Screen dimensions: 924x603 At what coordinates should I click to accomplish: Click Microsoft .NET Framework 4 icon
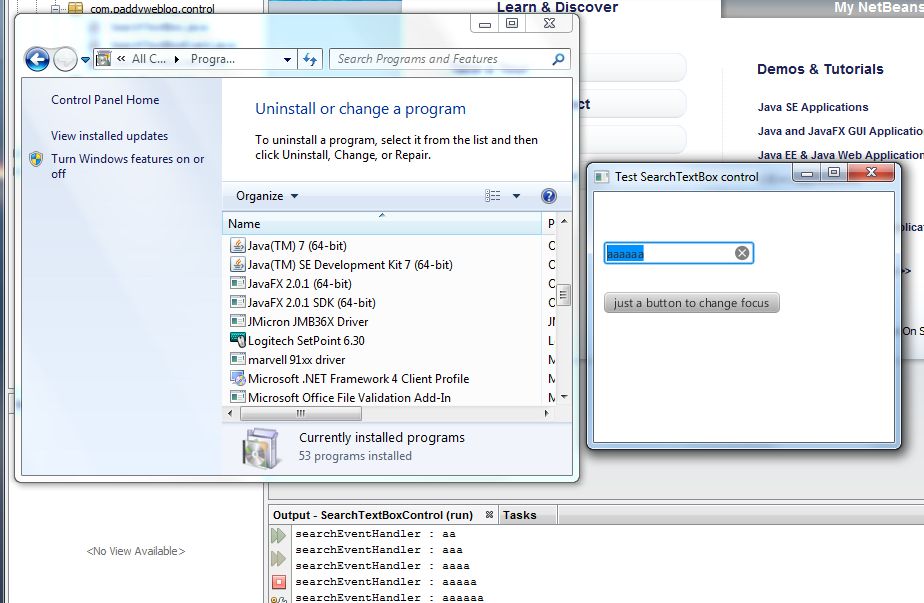[x=237, y=378]
